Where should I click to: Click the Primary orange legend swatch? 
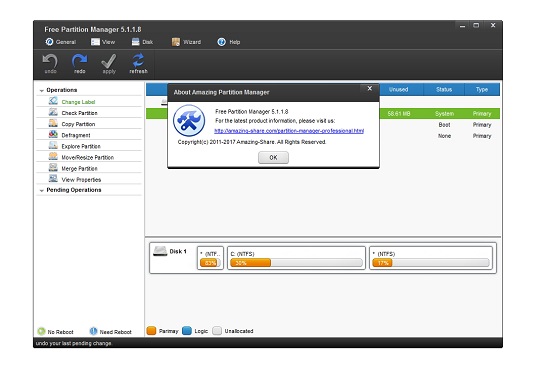(x=151, y=331)
